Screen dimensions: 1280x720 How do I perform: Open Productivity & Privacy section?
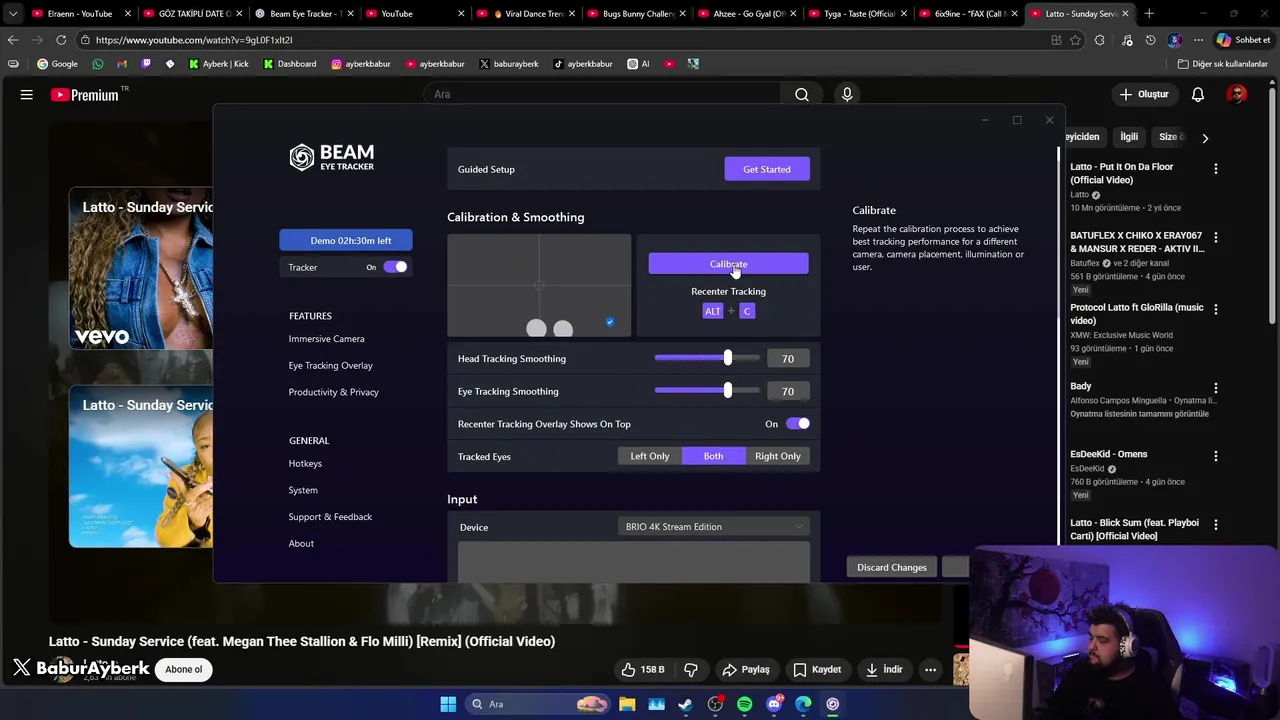pos(334,392)
